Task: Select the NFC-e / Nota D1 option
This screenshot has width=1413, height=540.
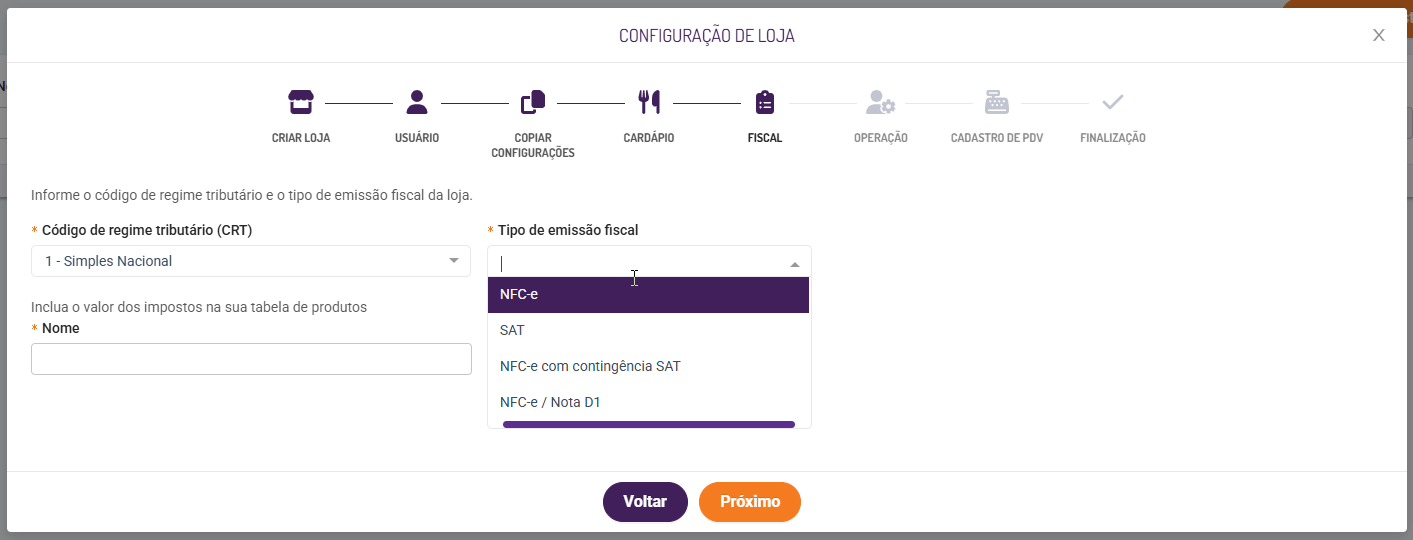Action: 648,402
